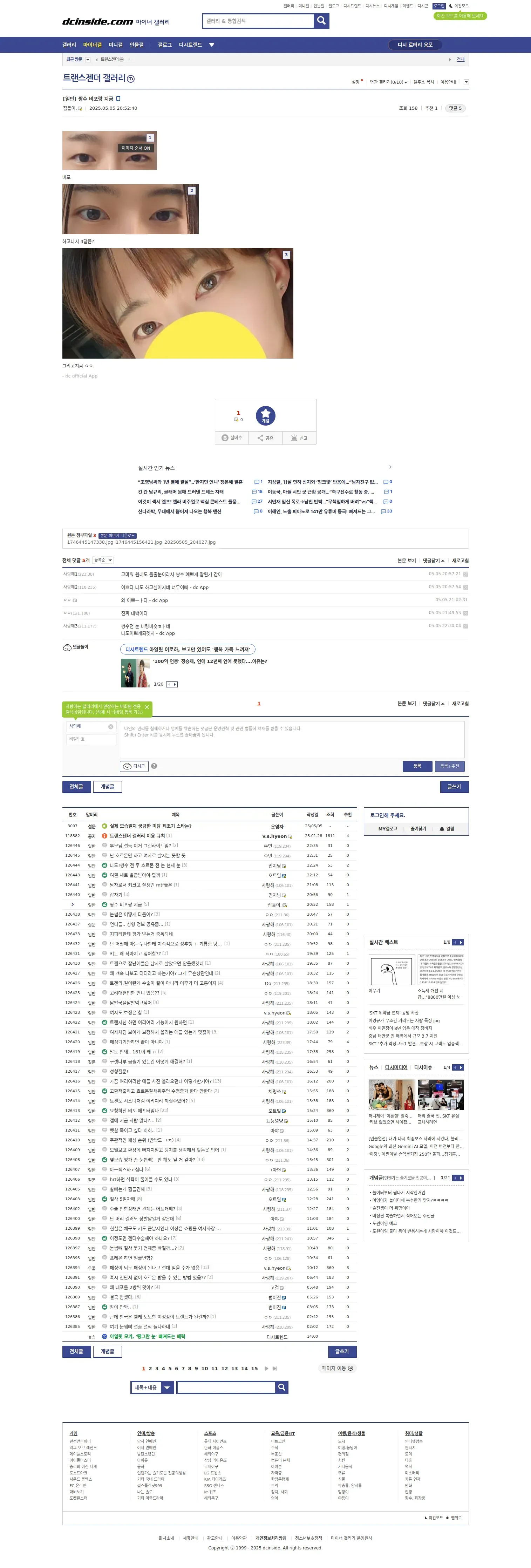Expand 실시간 인기 뉴스 chevron
Image resolution: width=531 pixels, height=1568 pixels.
[390, 468]
